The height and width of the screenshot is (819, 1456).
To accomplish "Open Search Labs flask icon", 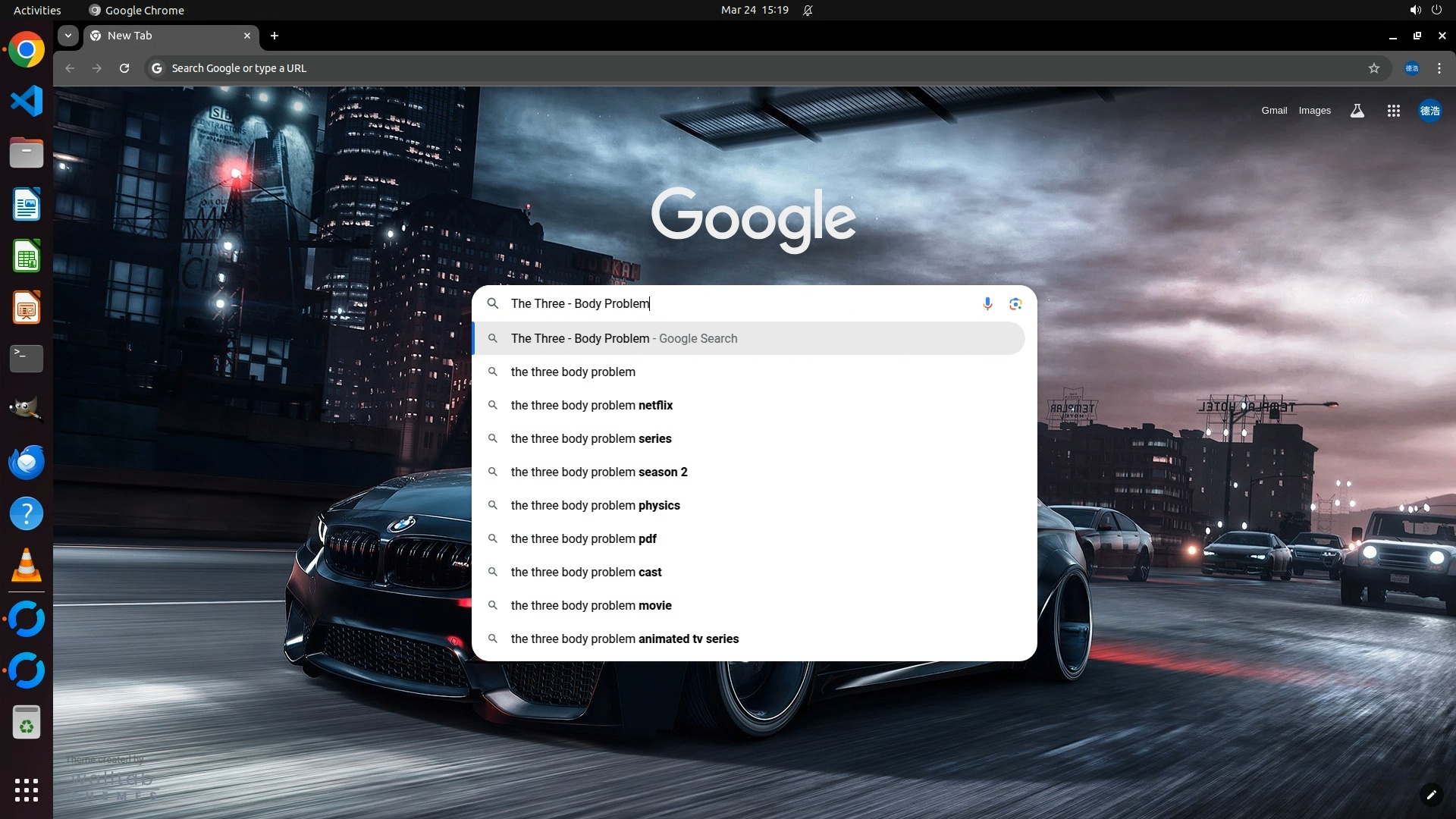I will (1357, 111).
